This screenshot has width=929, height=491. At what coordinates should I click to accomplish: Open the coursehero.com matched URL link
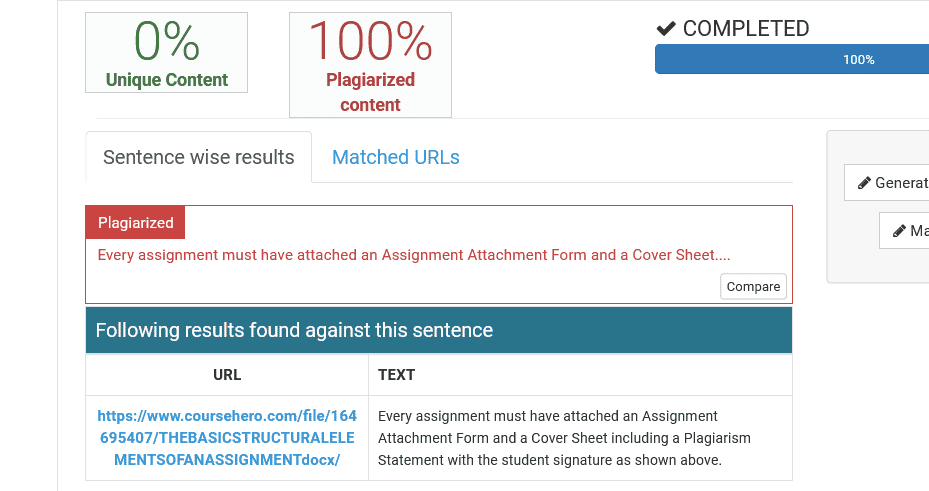(227, 438)
